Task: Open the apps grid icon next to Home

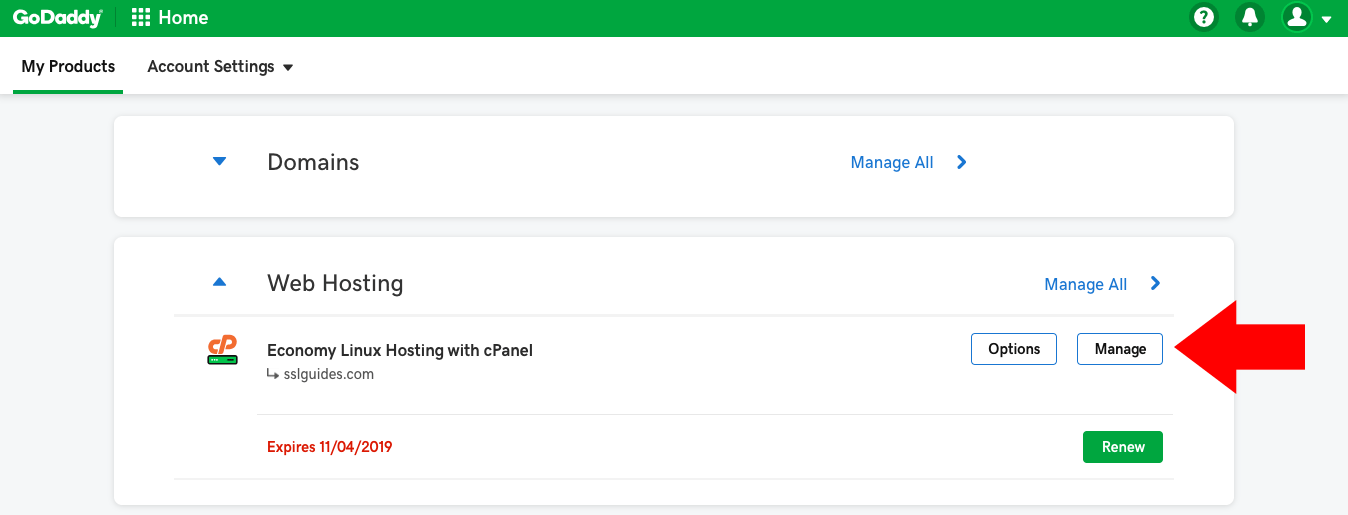Action: 141,17
